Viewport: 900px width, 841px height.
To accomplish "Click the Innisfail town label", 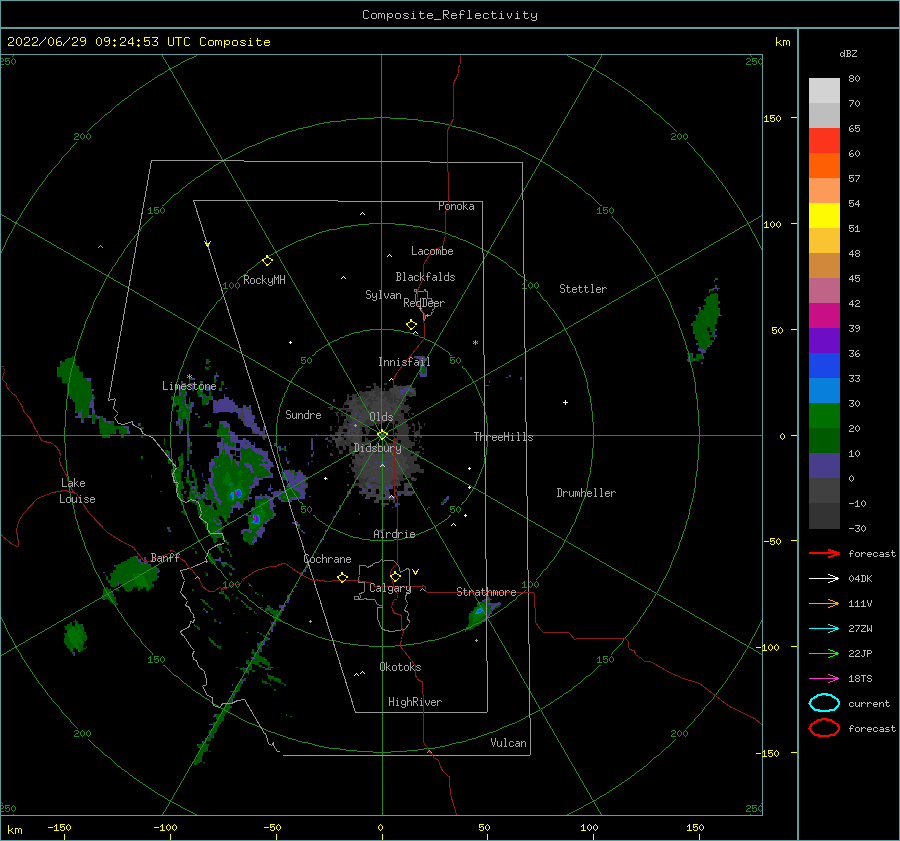I will (404, 362).
